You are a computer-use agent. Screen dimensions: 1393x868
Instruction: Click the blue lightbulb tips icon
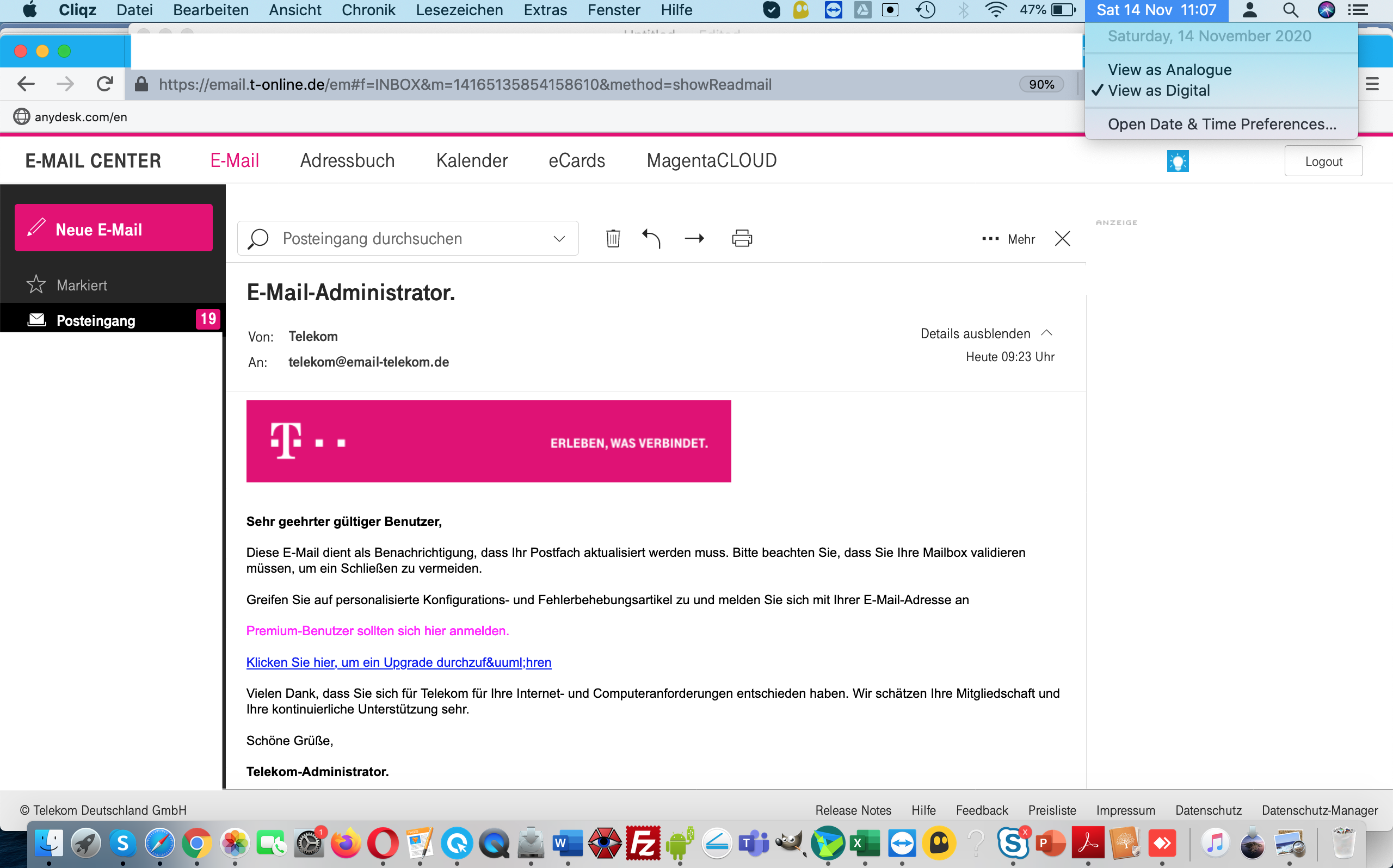tap(1178, 161)
